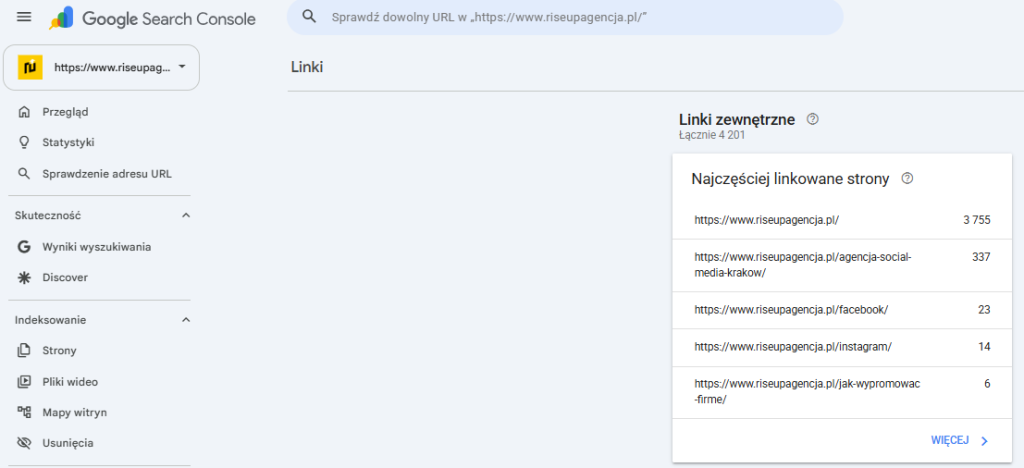Click WIĘCEJ to see more linked pages
Screen dimensions: 1024x468
[950, 441]
